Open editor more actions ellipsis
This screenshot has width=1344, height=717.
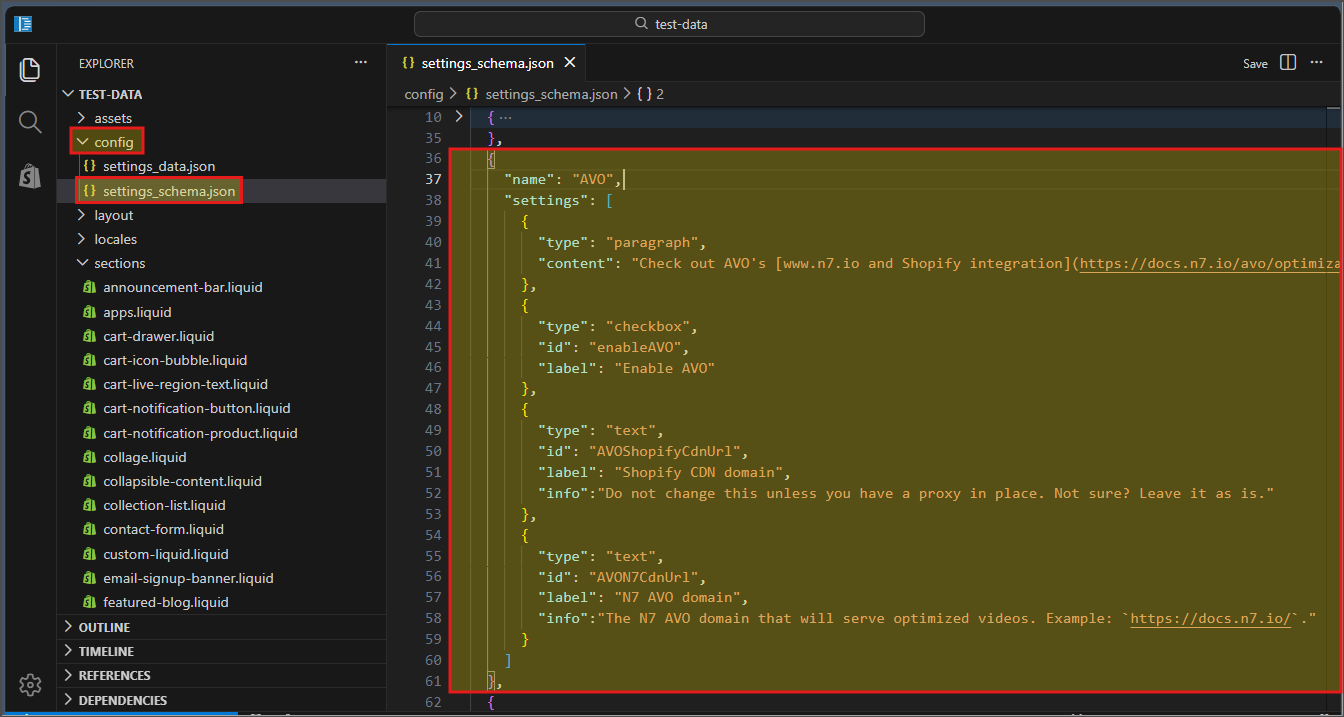tap(1316, 62)
